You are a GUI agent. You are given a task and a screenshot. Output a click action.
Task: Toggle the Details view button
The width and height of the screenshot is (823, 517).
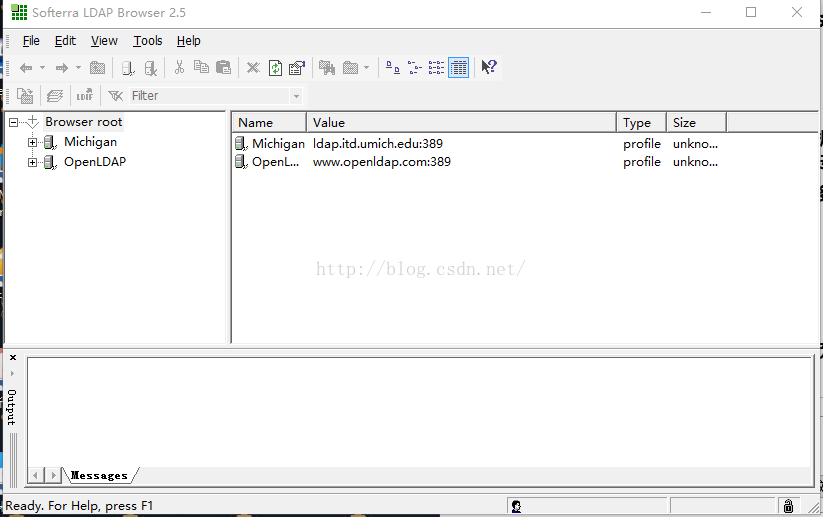tap(459, 68)
